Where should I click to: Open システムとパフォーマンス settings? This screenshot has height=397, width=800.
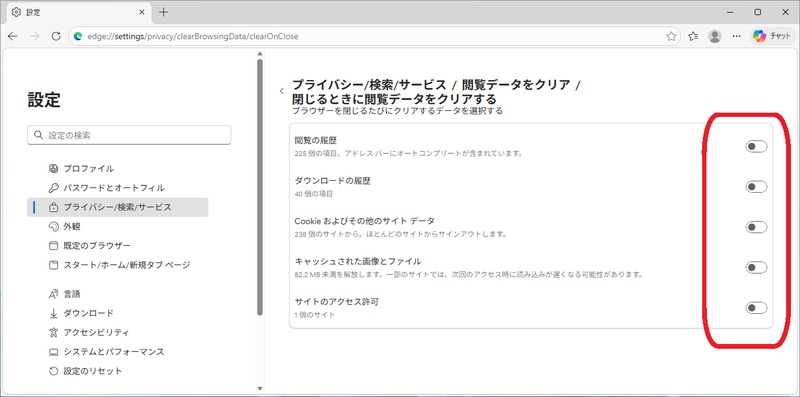[x=117, y=352]
